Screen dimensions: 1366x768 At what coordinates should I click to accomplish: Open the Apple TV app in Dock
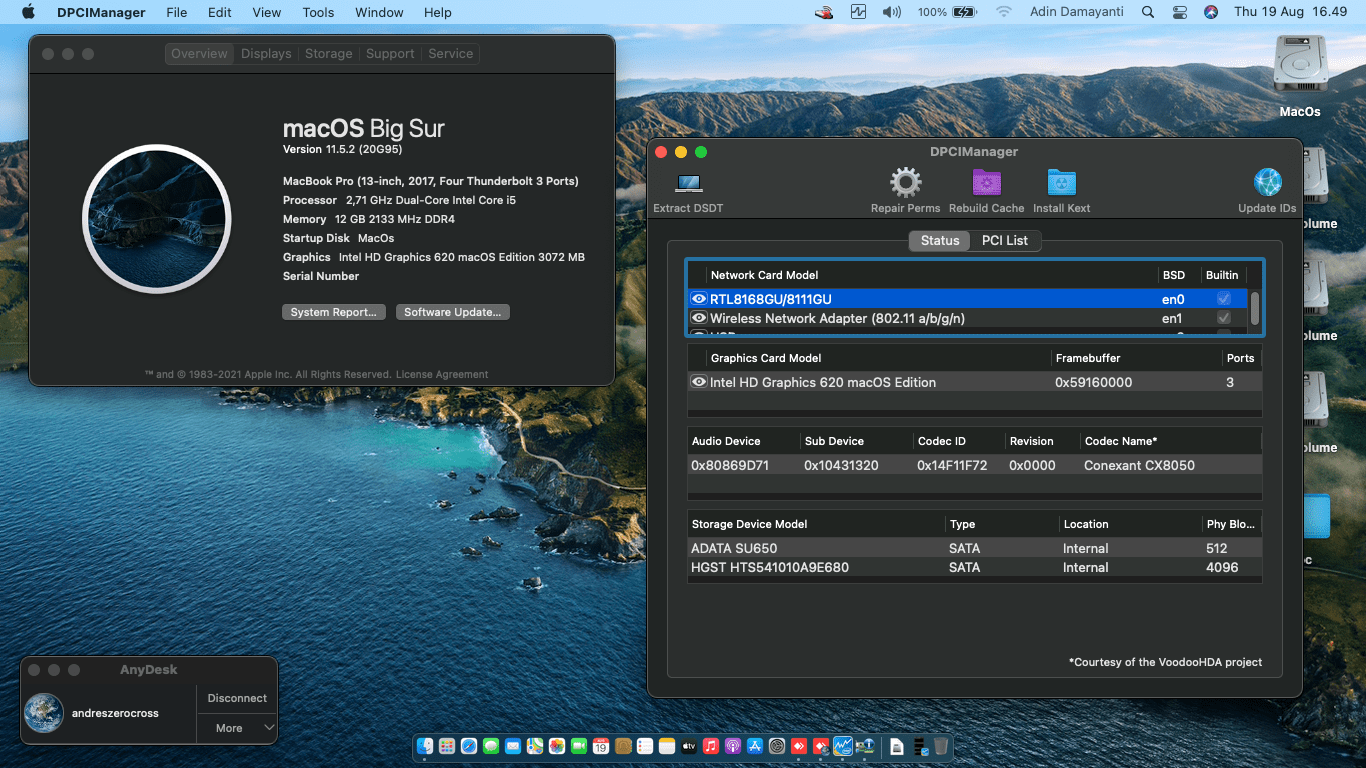pyautogui.click(x=689, y=746)
